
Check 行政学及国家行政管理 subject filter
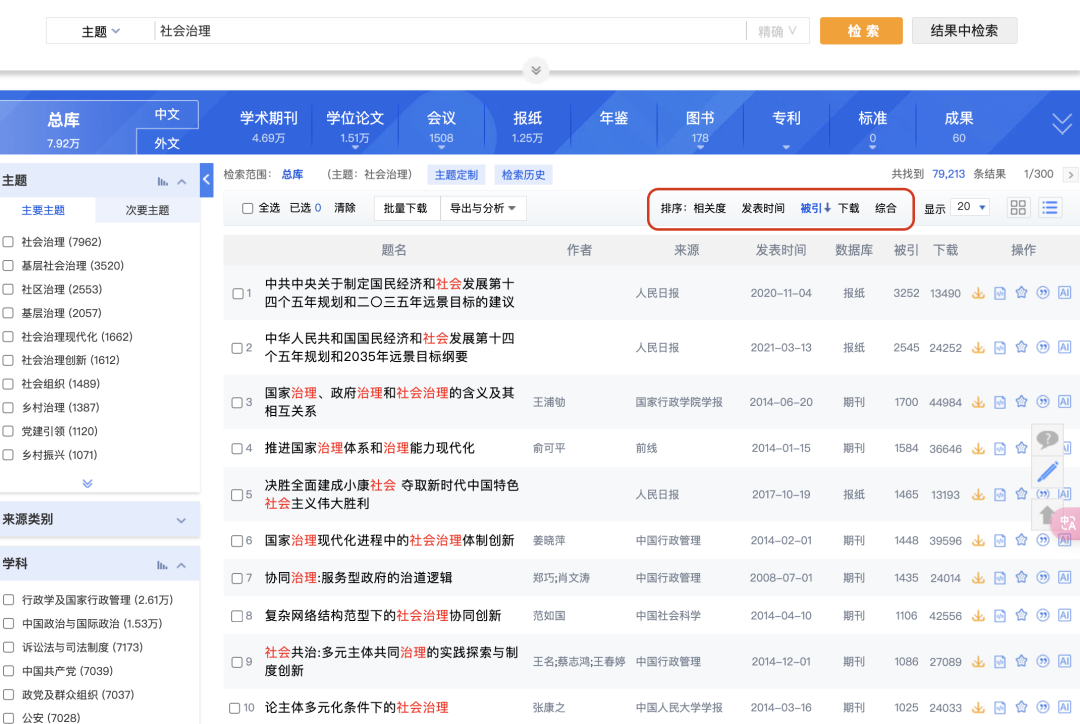coord(8,600)
